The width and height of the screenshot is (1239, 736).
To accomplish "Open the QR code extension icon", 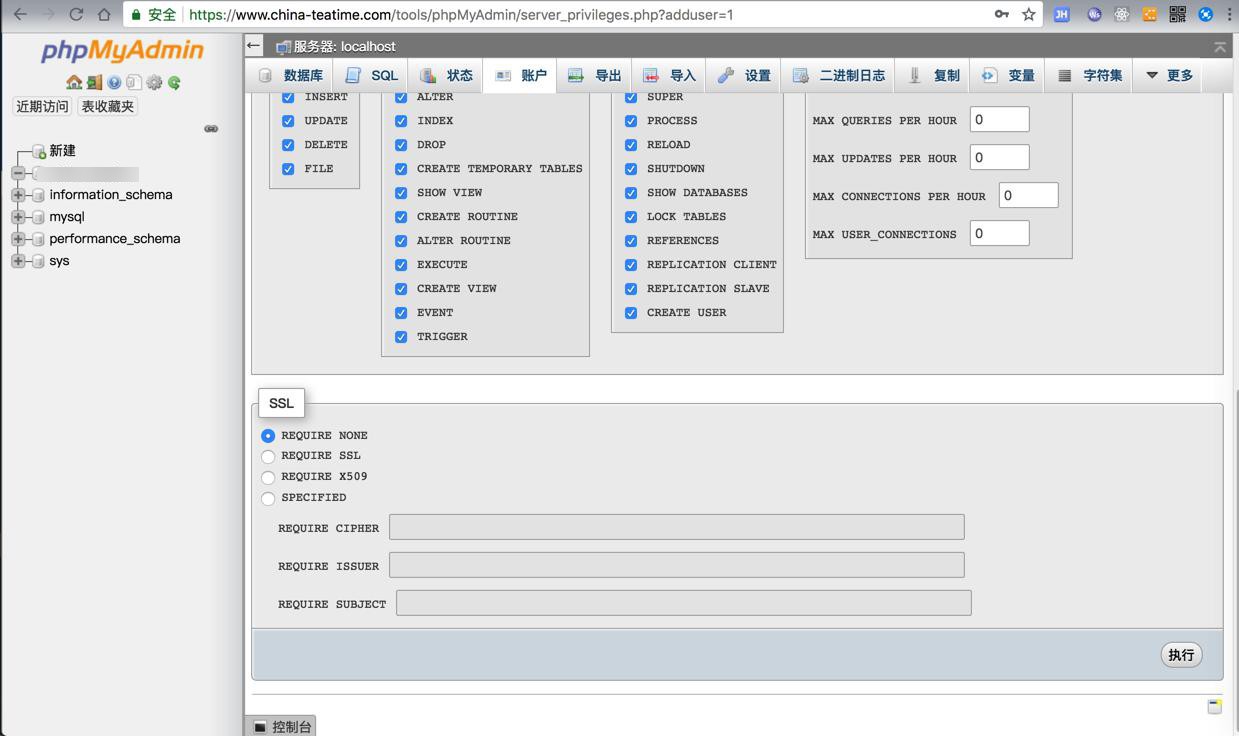I will click(x=1177, y=15).
